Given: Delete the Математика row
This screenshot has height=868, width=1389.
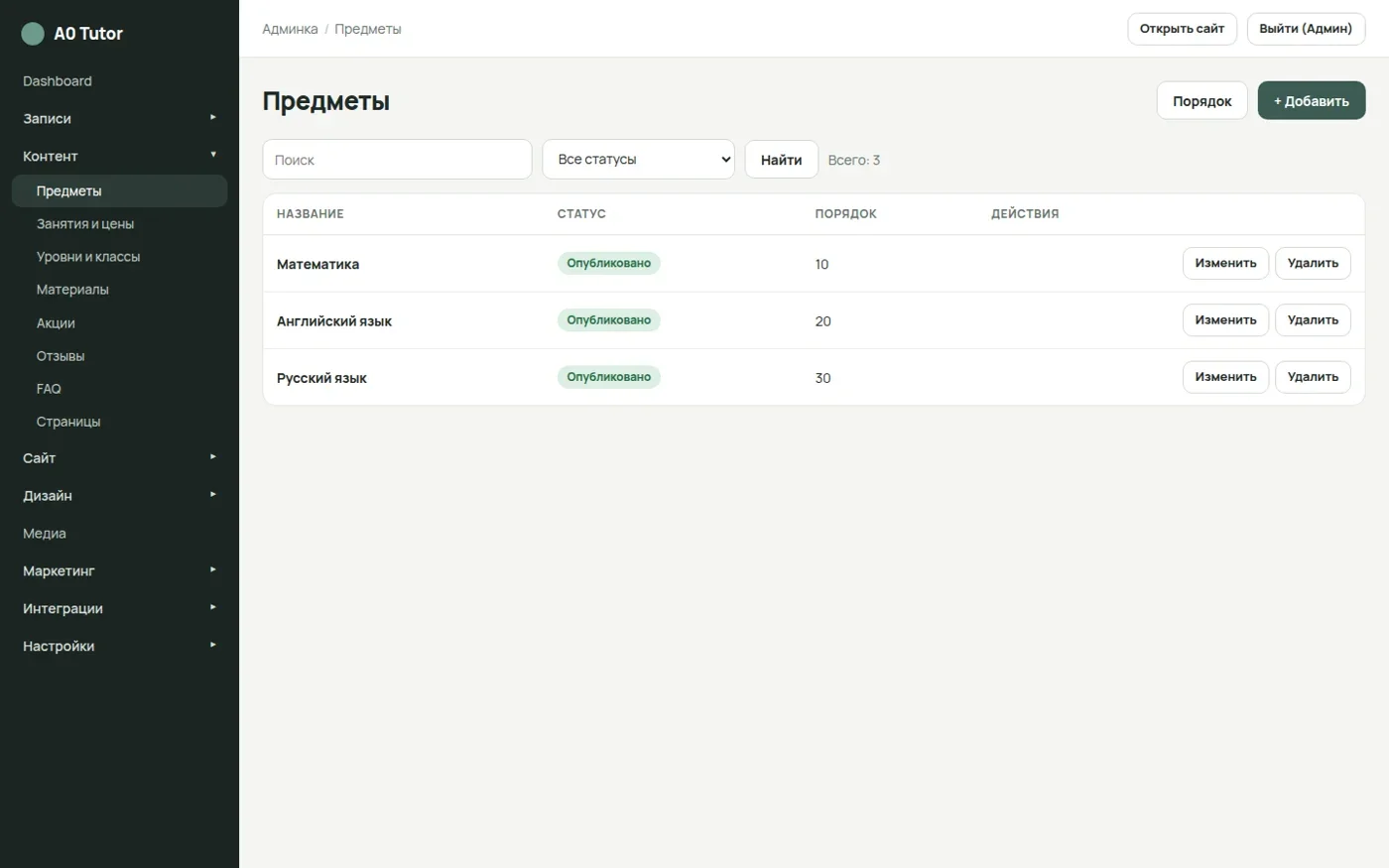Looking at the screenshot, I should [x=1313, y=264].
